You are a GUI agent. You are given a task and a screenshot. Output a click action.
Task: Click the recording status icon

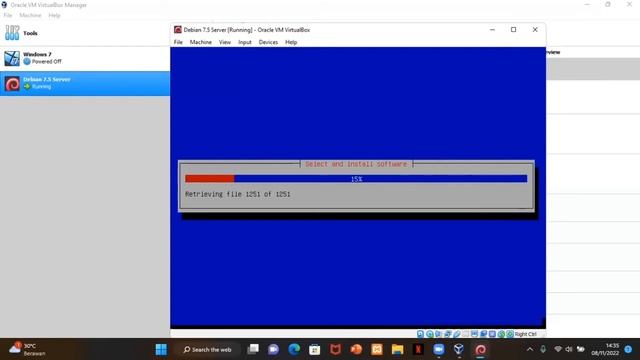483,334
